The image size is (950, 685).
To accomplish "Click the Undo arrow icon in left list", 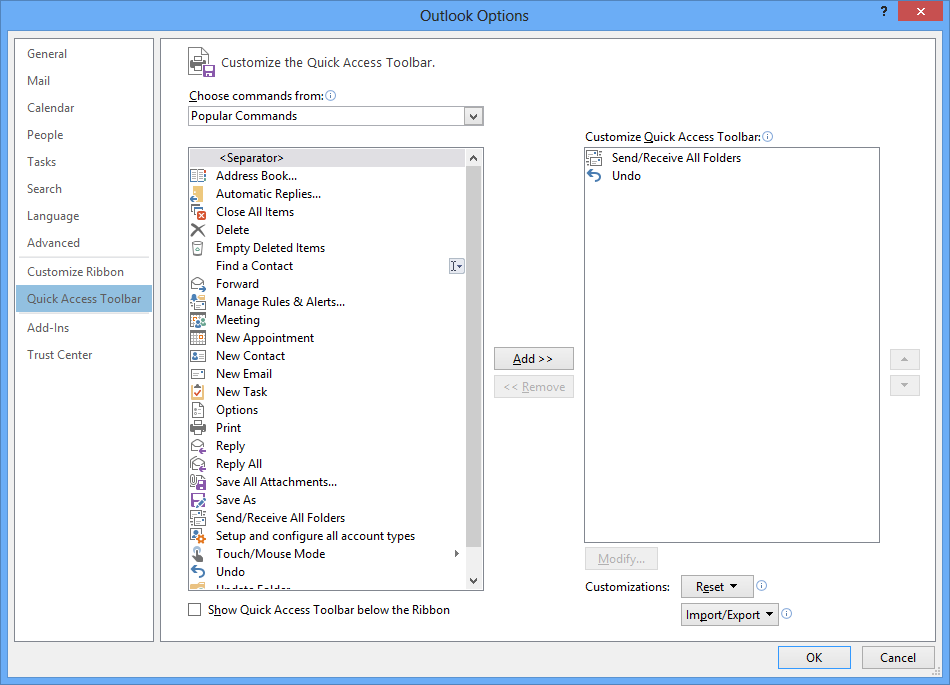I will (x=198, y=572).
